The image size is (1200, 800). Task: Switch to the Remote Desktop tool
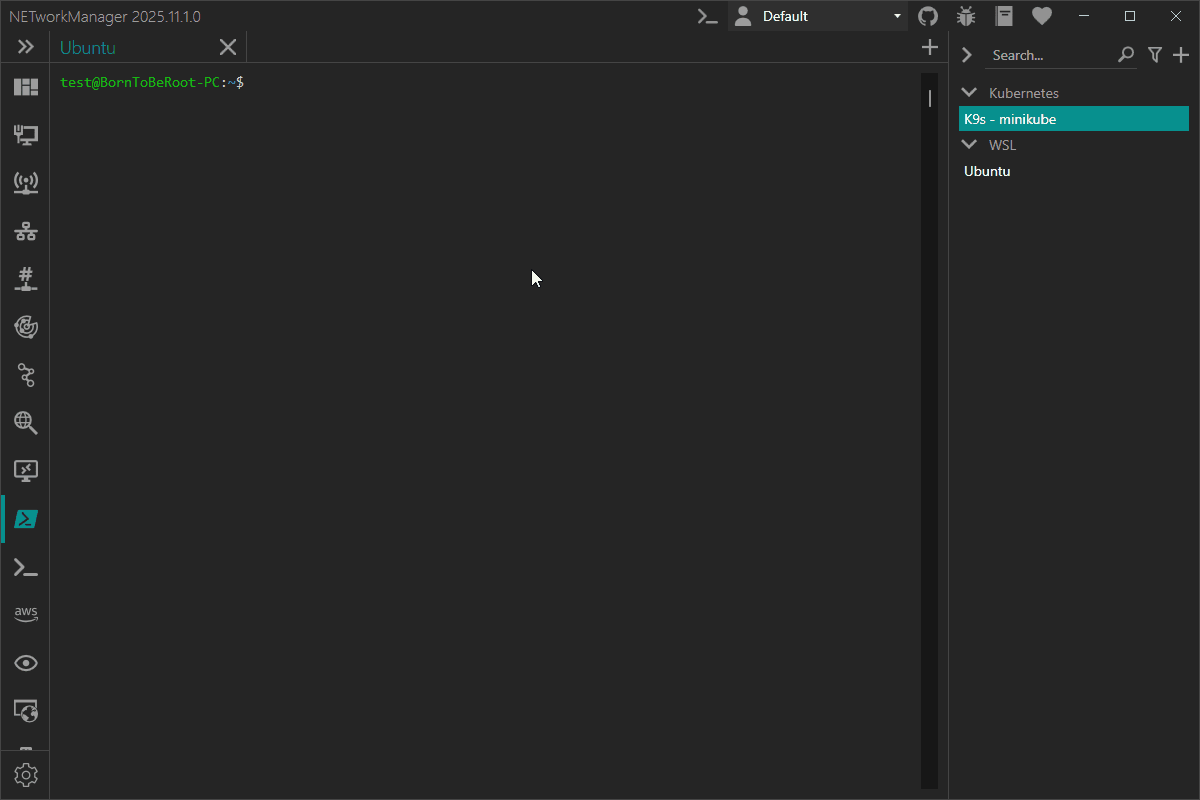[25, 471]
